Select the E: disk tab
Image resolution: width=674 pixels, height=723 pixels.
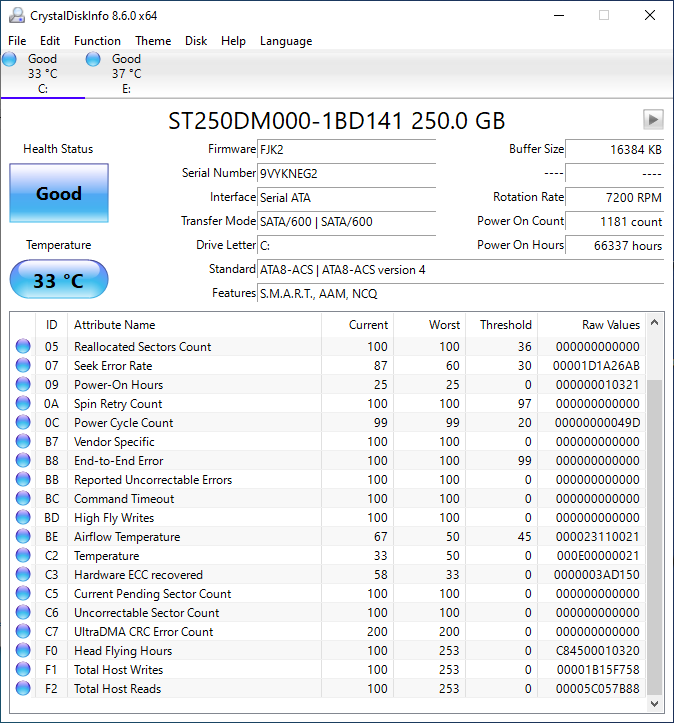click(x=126, y=74)
